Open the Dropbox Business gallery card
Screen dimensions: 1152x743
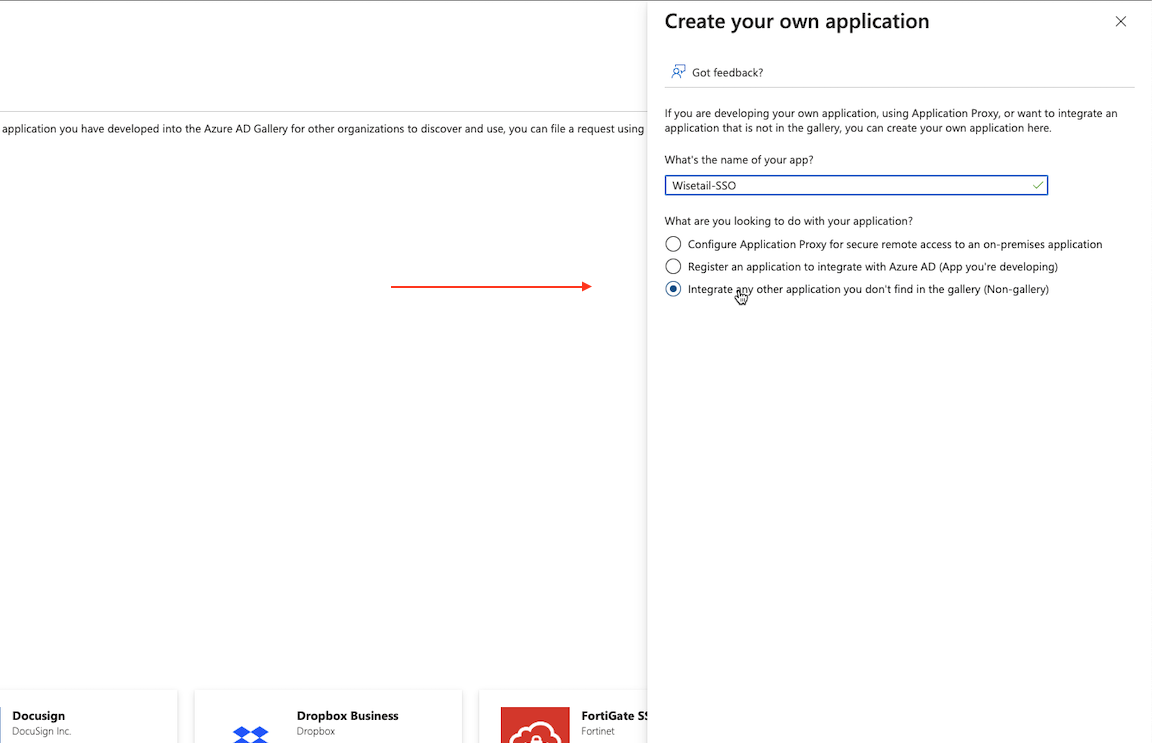coord(328,717)
